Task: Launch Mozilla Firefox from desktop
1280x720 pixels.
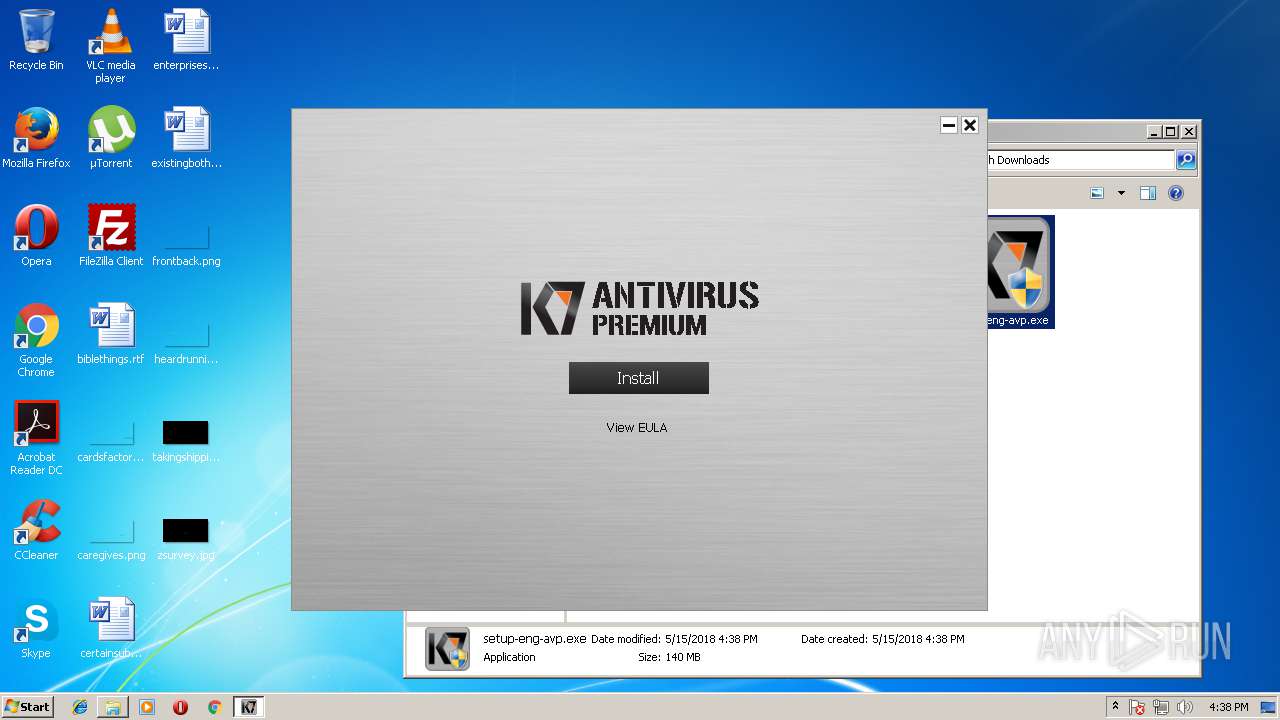Action: tap(36, 138)
